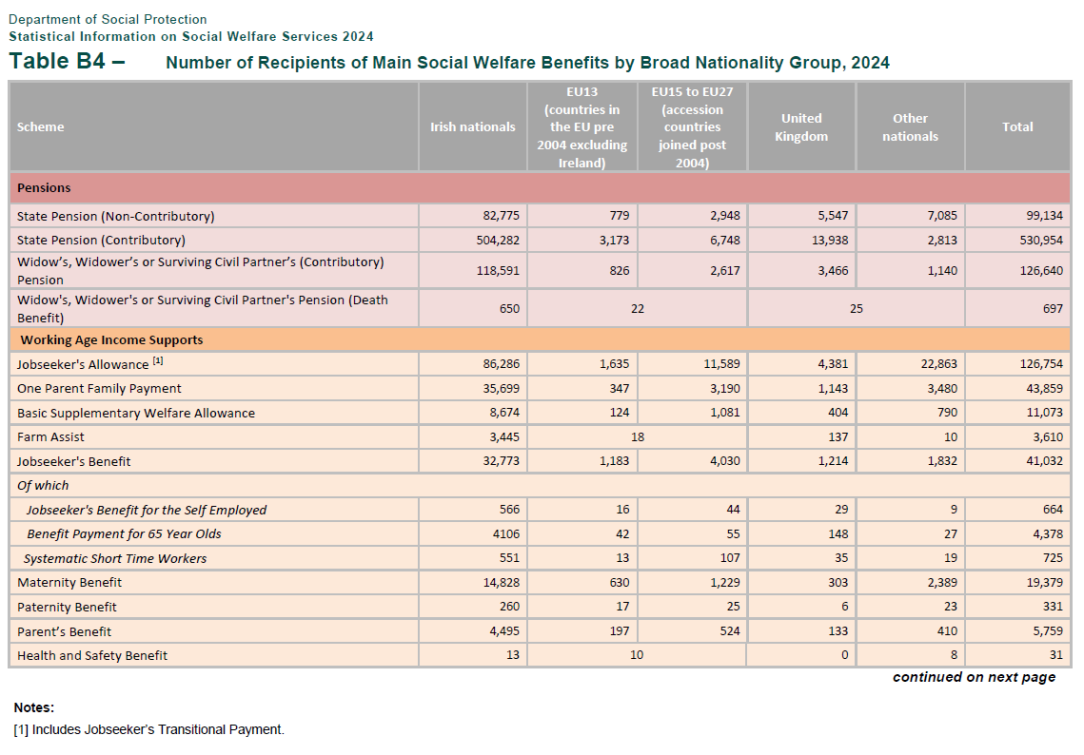Select the 'Pensions' section heading row
The image size is (1084, 755).
540,188
